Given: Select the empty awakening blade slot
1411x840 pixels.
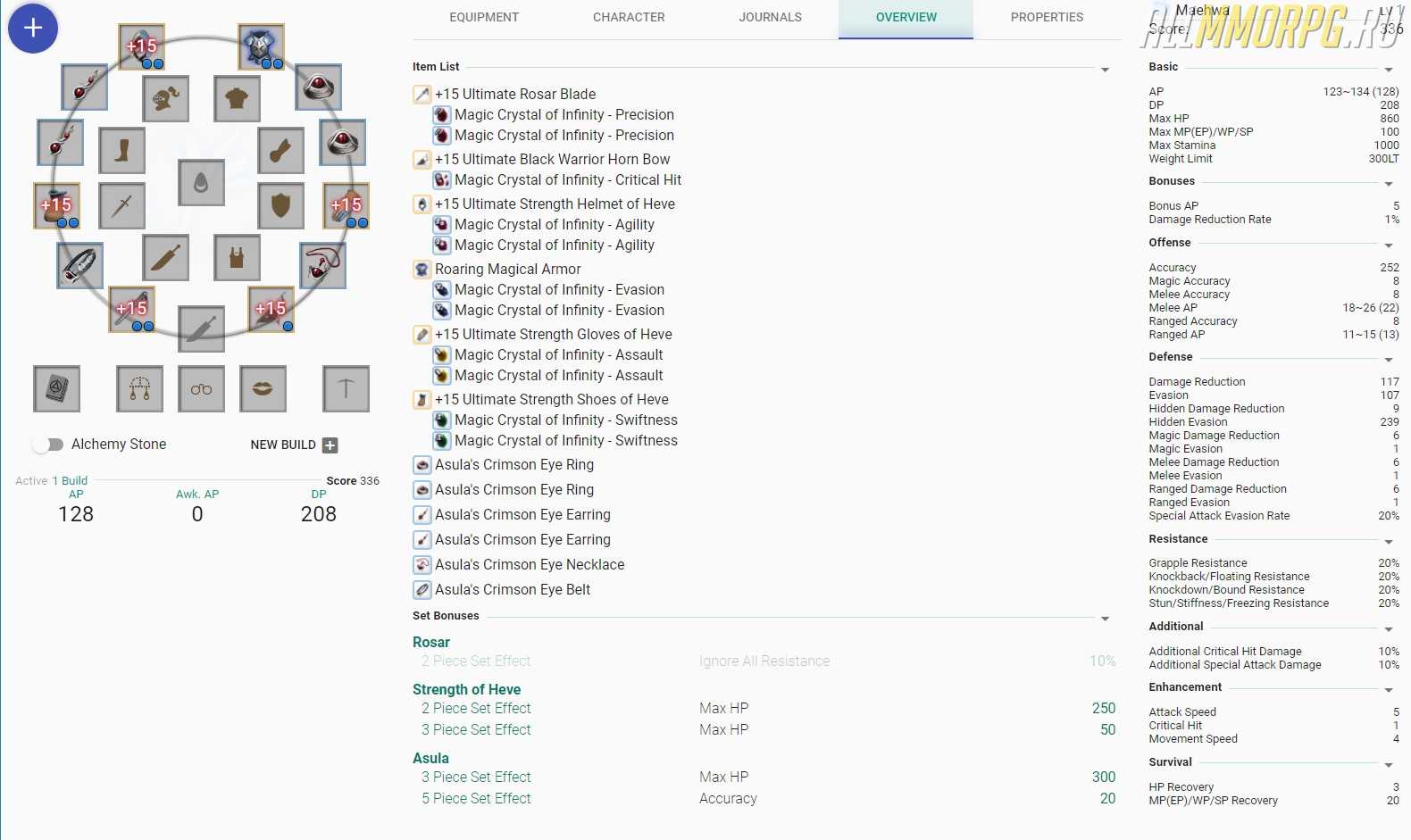Looking at the screenshot, I should (202, 329).
